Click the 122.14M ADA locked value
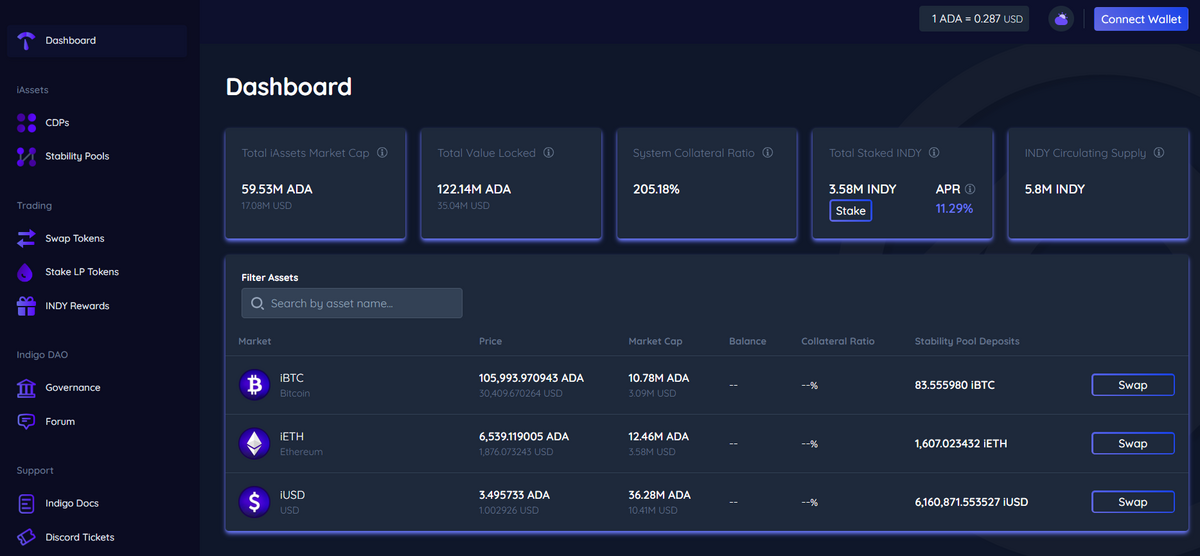Image resolution: width=1200 pixels, height=556 pixels. pyautogui.click(x=474, y=189)
